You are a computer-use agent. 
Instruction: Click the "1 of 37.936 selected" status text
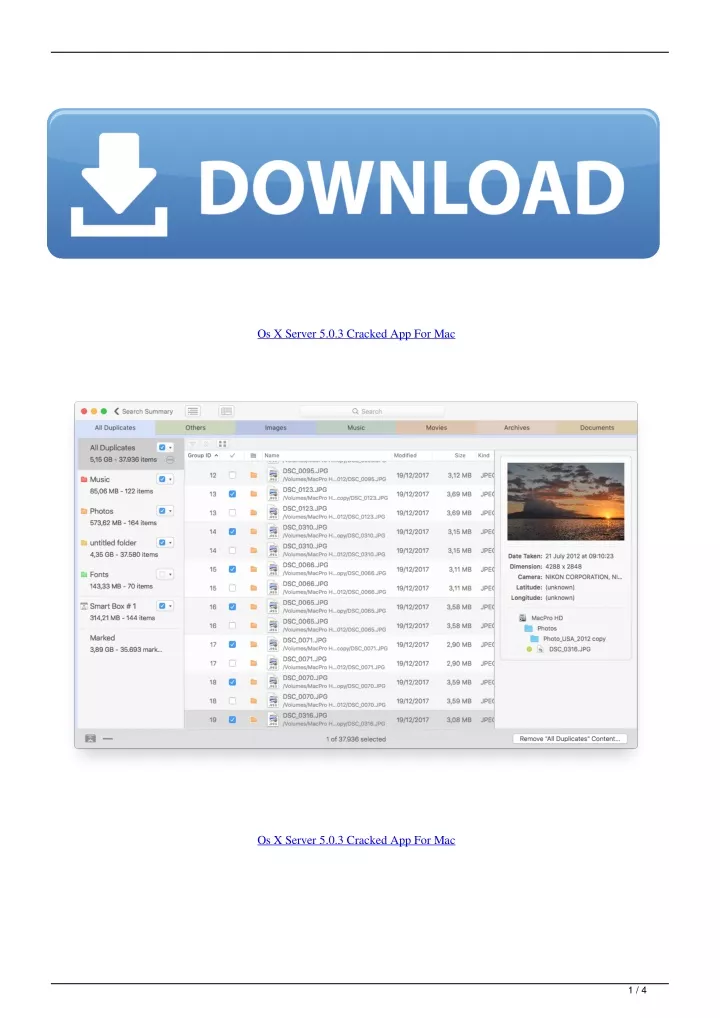click(356, 739)
